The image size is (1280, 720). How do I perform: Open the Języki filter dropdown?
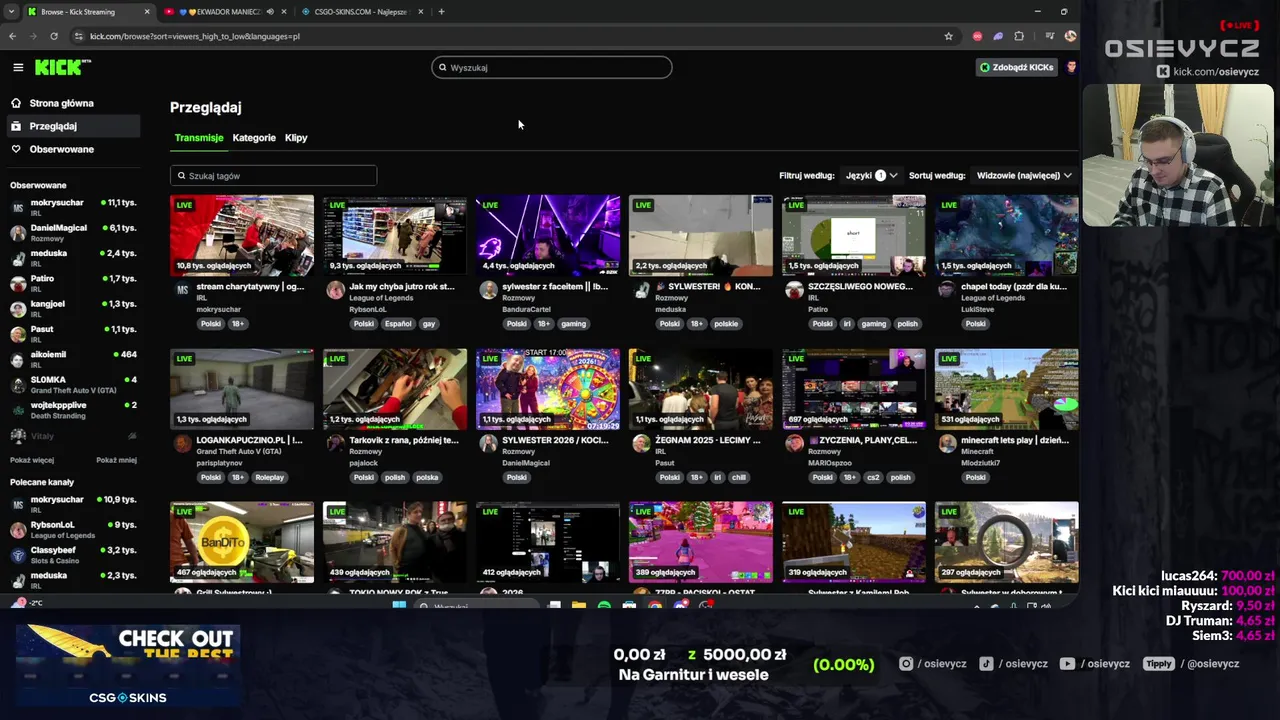click(871, 175)
